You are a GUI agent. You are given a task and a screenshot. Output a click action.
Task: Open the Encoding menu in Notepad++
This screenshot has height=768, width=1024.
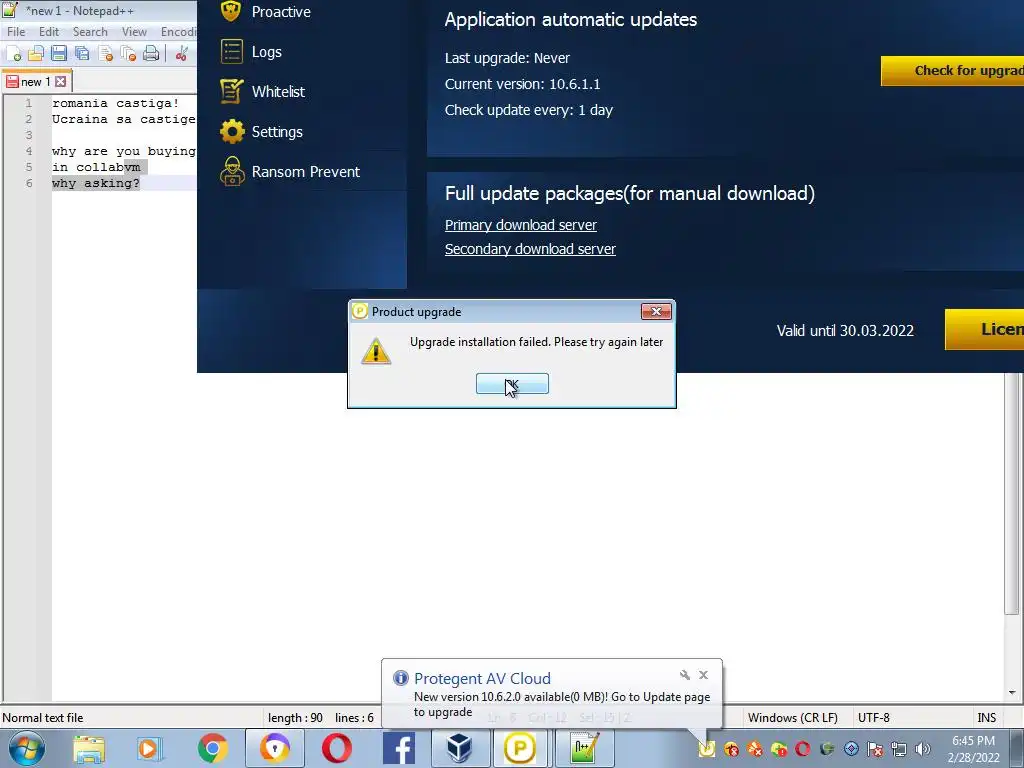click(178, 31)
